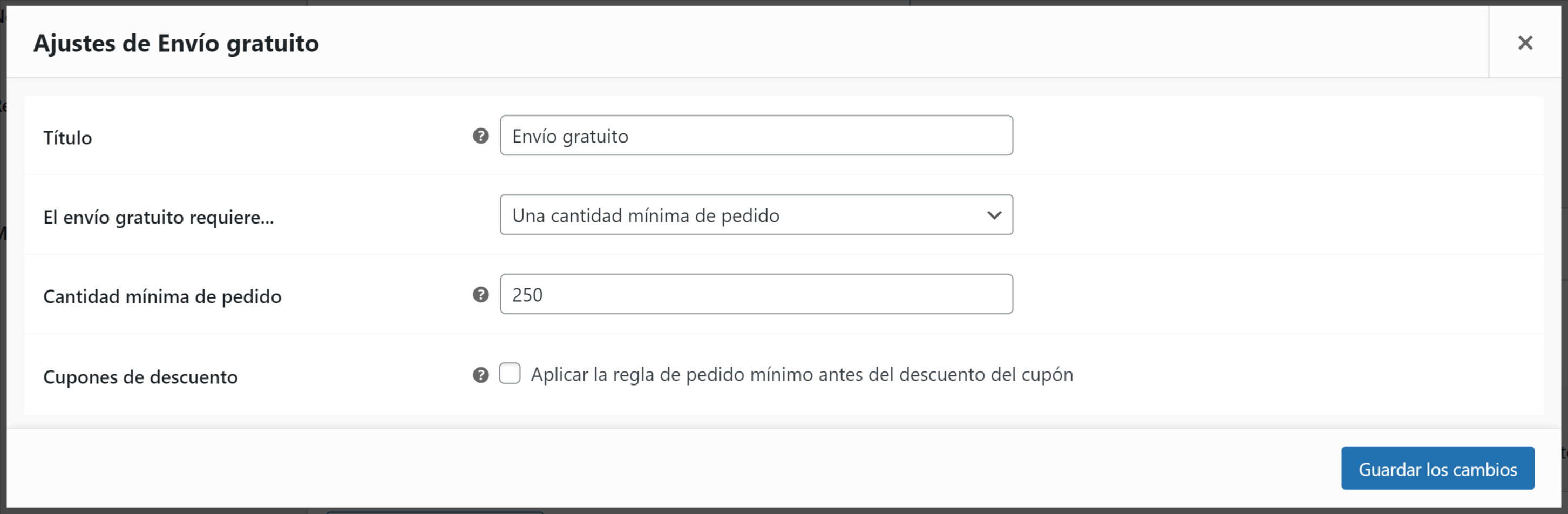1568x514 pixels.
Task: Click the 'Cantidad mínima de pedido' label
Action: [x=162, y=296]
